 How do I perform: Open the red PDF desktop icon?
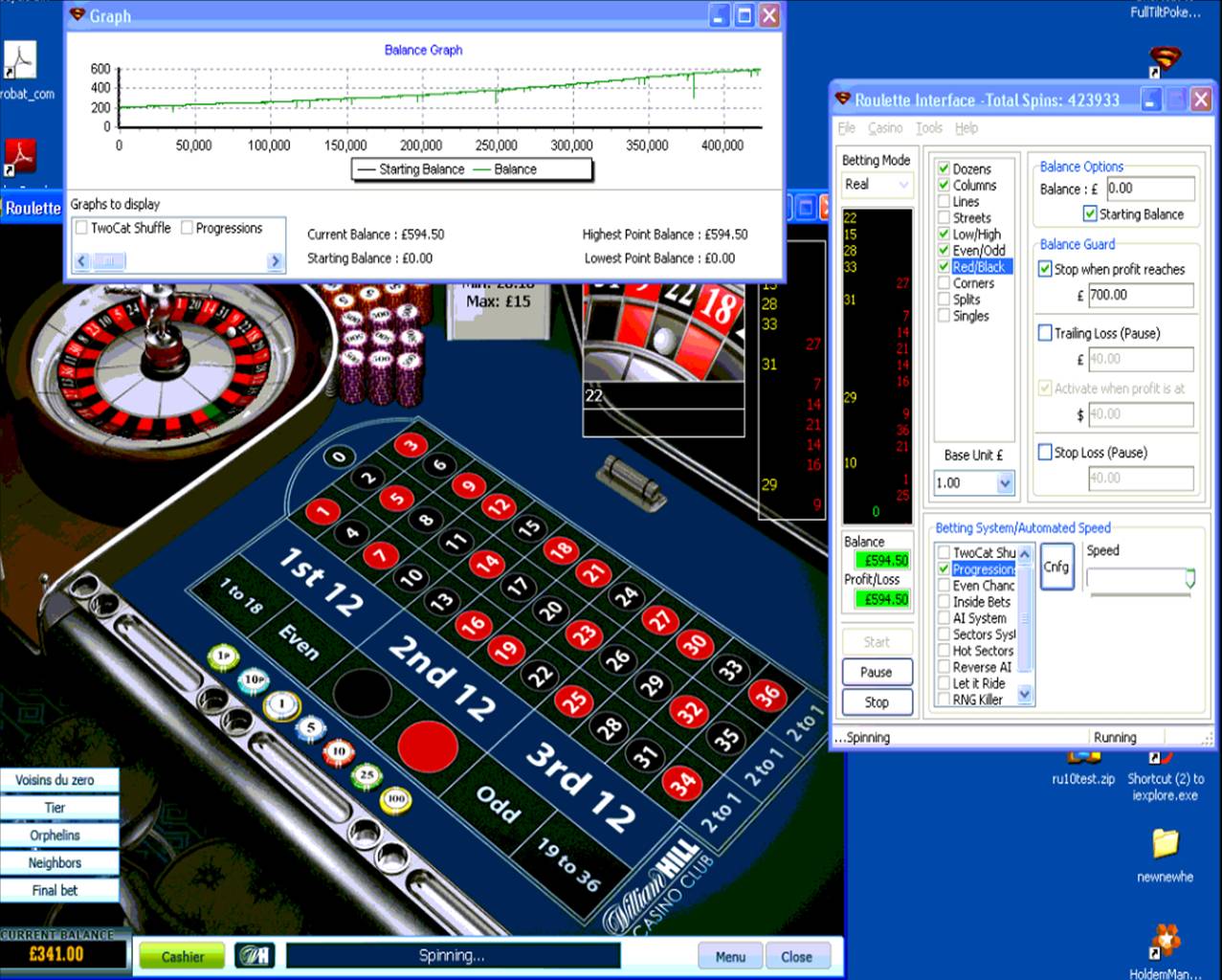(x=20, y=155)
